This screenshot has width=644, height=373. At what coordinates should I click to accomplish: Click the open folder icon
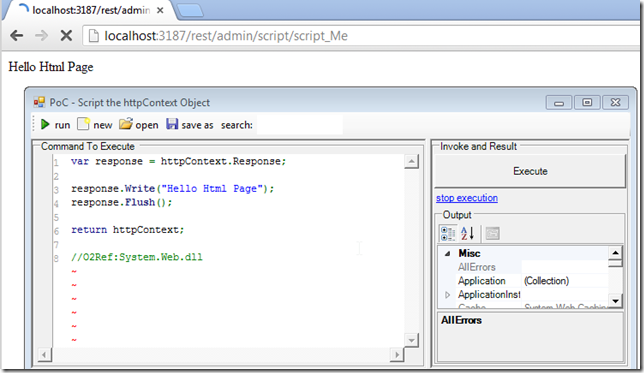pos(126,124)
